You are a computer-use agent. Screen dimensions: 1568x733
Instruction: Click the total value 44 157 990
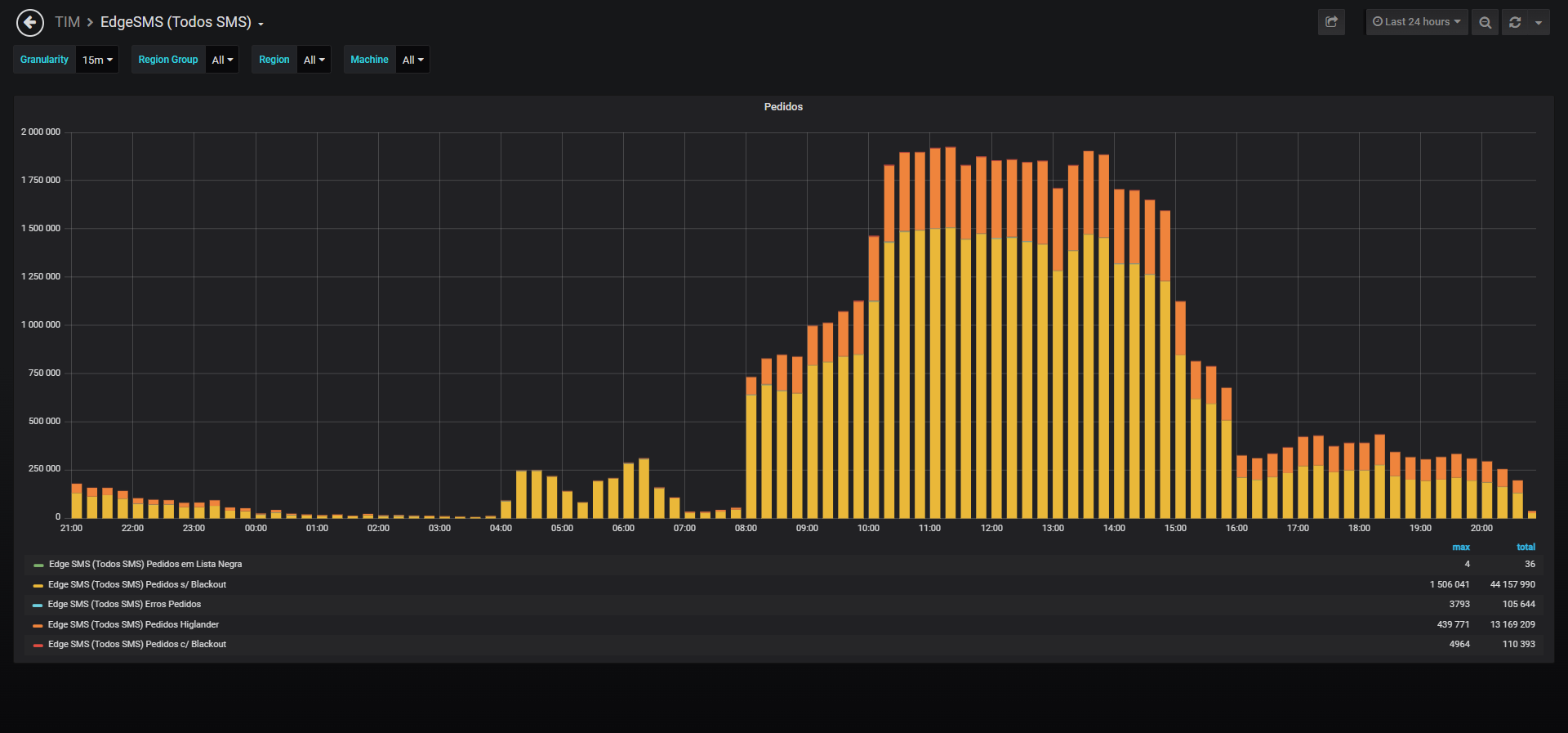(x=1512, y=584)
